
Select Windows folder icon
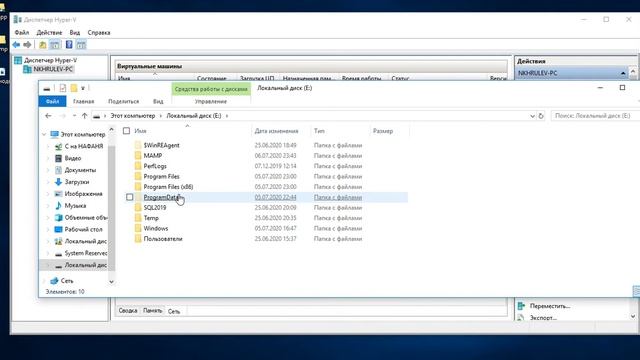(x=138, y=228)
